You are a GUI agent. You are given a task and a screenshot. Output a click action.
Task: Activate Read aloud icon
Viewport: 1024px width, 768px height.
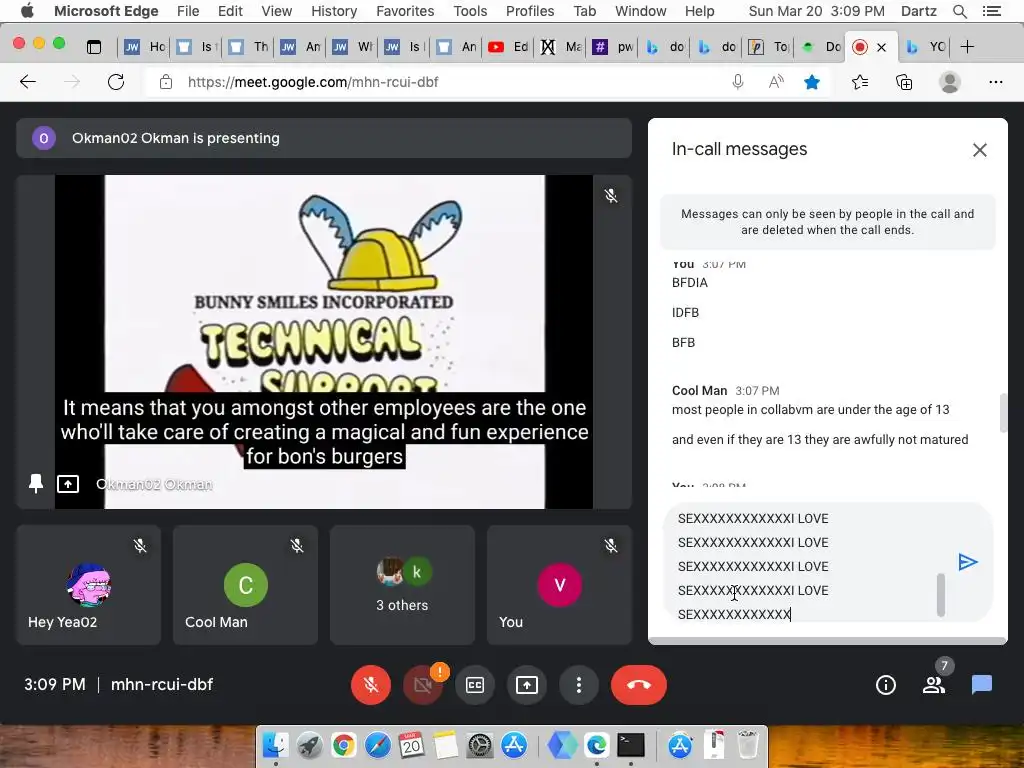pyautogui.click(x=776, y=82)
